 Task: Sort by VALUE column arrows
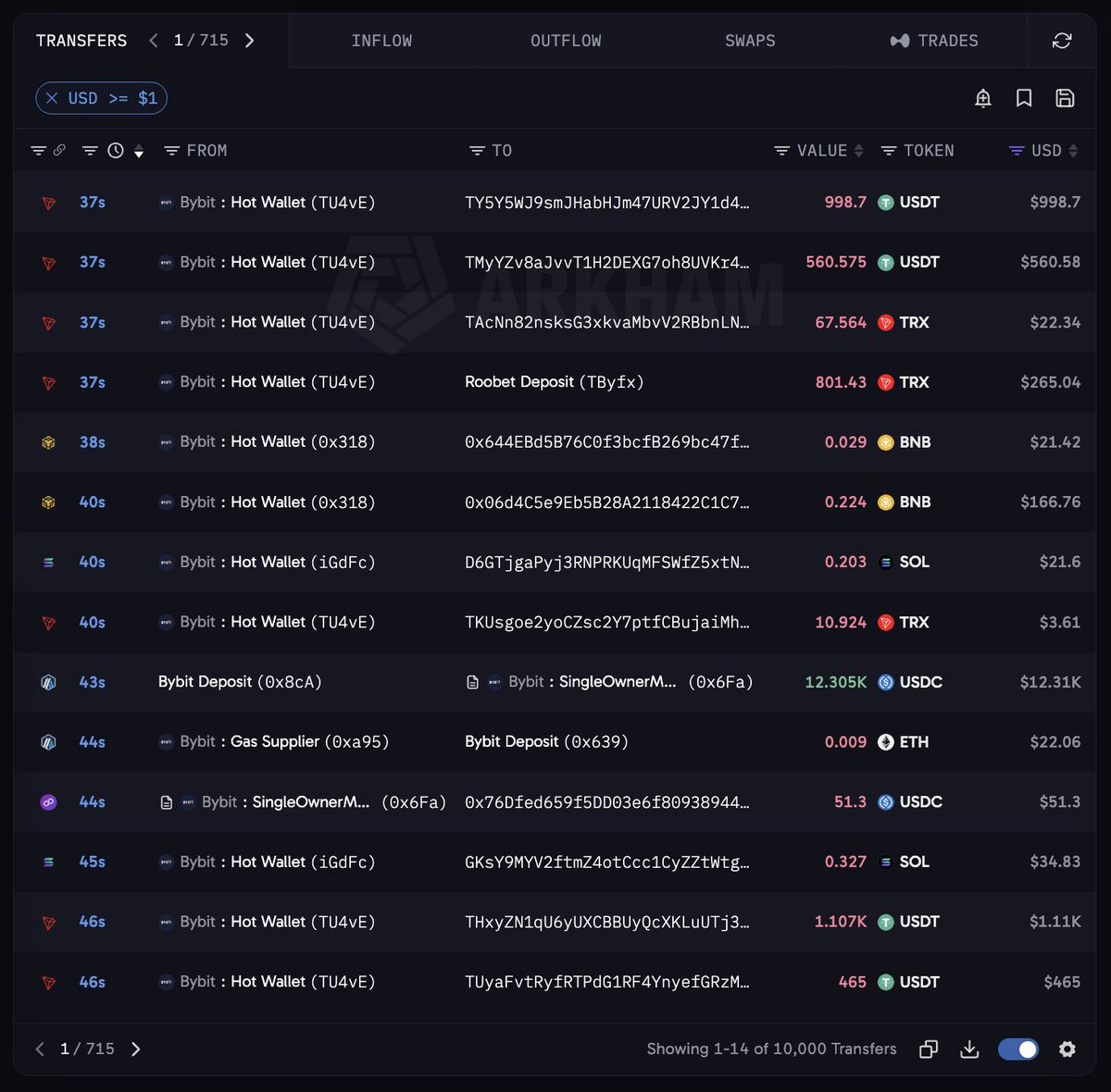[x=859, y=151]
